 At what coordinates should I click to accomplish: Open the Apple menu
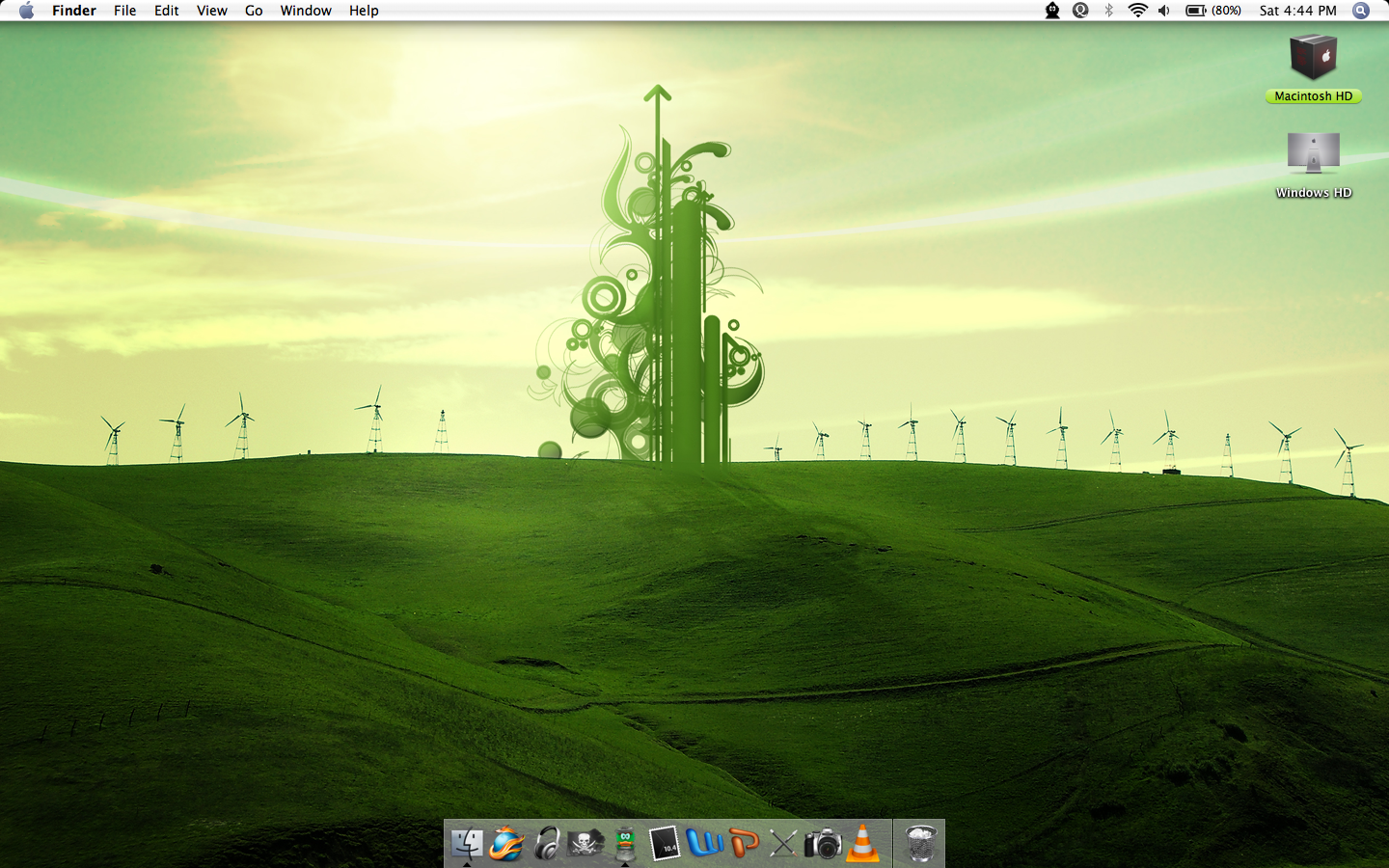tap(26, 11)
